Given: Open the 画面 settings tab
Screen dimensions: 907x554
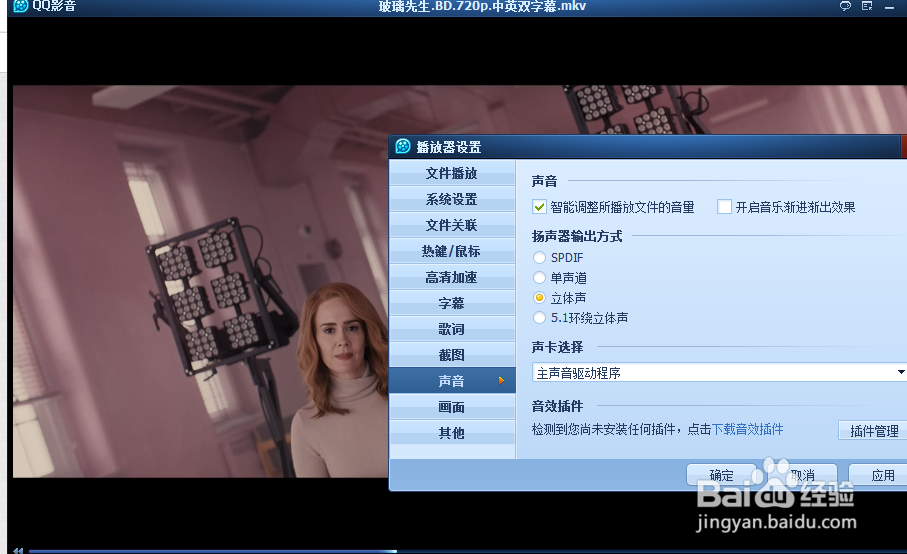Looking at the screenshot, I should pos(452,407).
